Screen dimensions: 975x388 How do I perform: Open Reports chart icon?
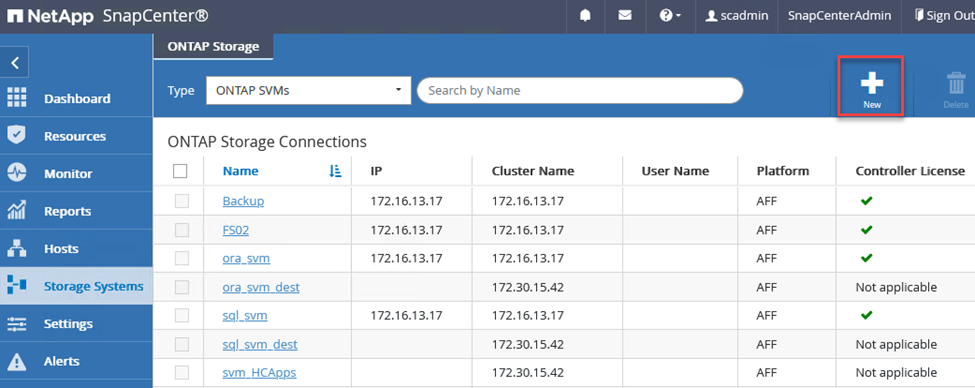pyautogui.click(x=17, y=211)
